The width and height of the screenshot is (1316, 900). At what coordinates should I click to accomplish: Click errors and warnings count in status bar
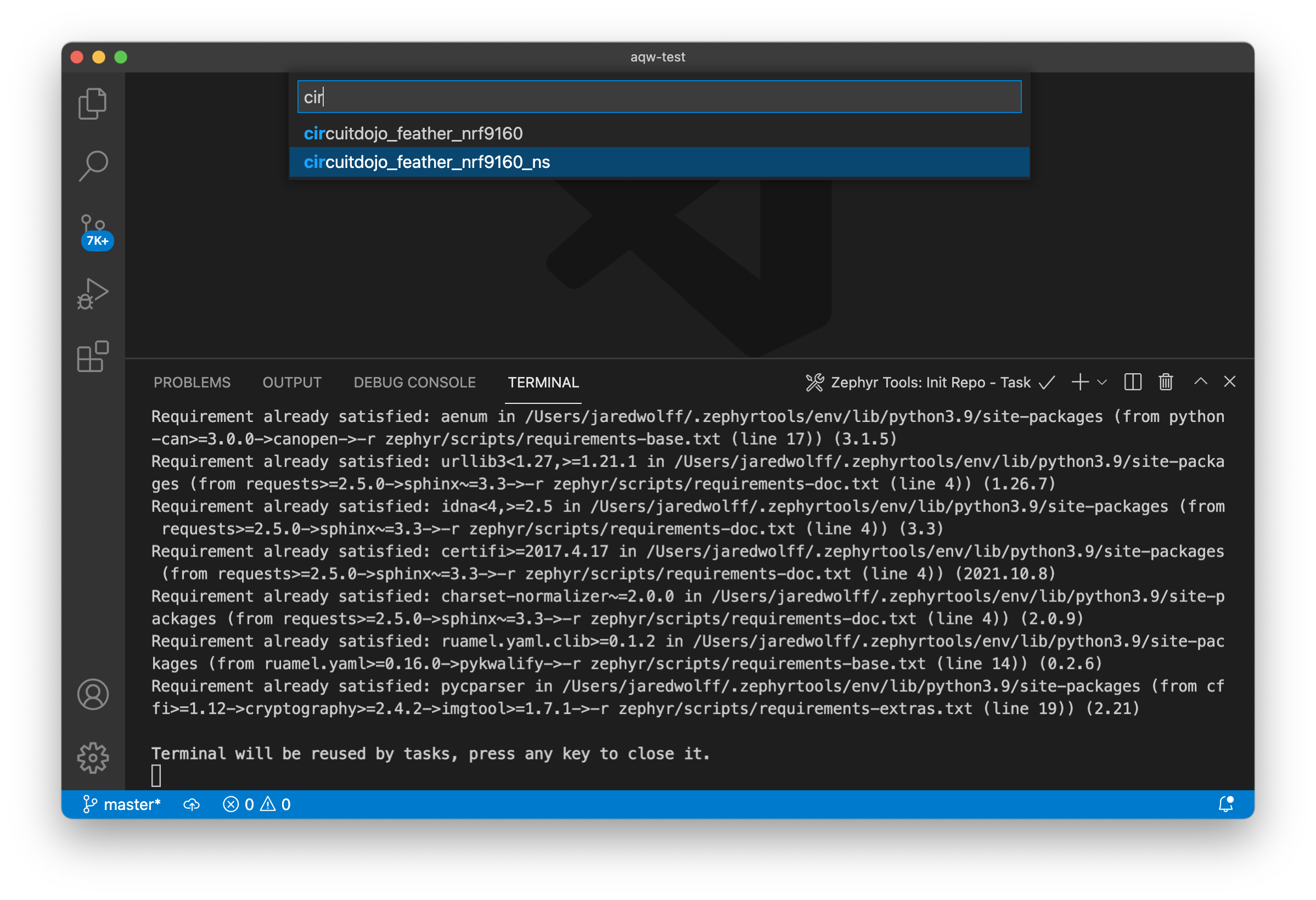pyautogui.click(x=256, y=805)
